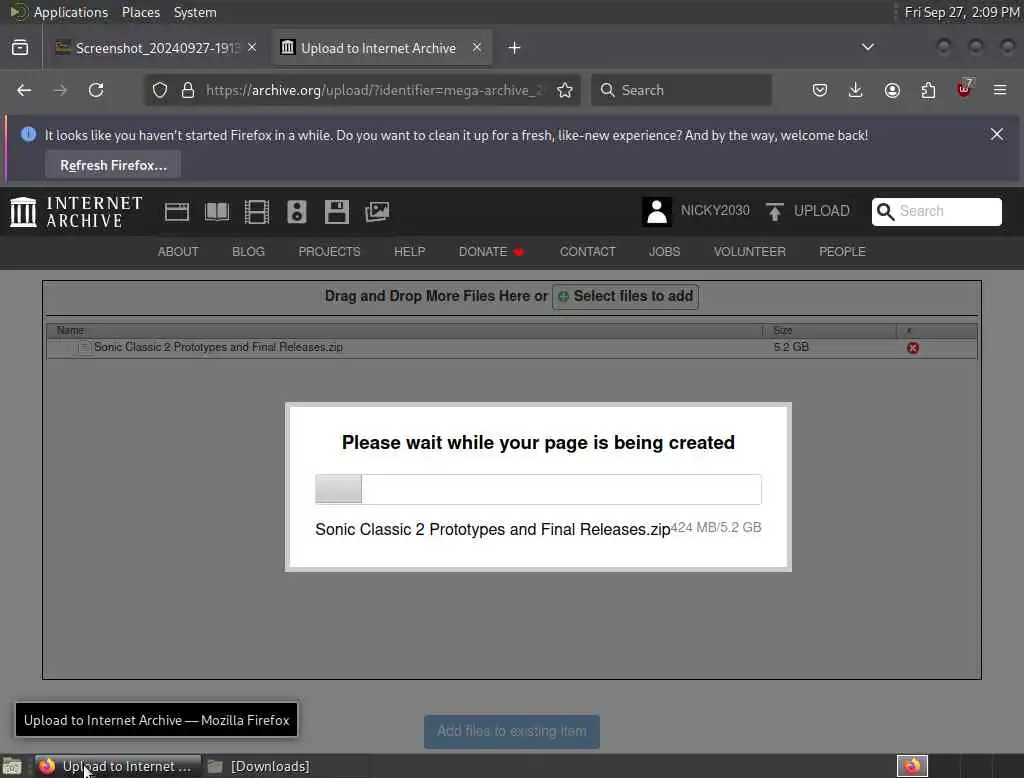Screen dimensions: 1024x778
Task: Open the HELP link
Action: (x=409, y=251)
